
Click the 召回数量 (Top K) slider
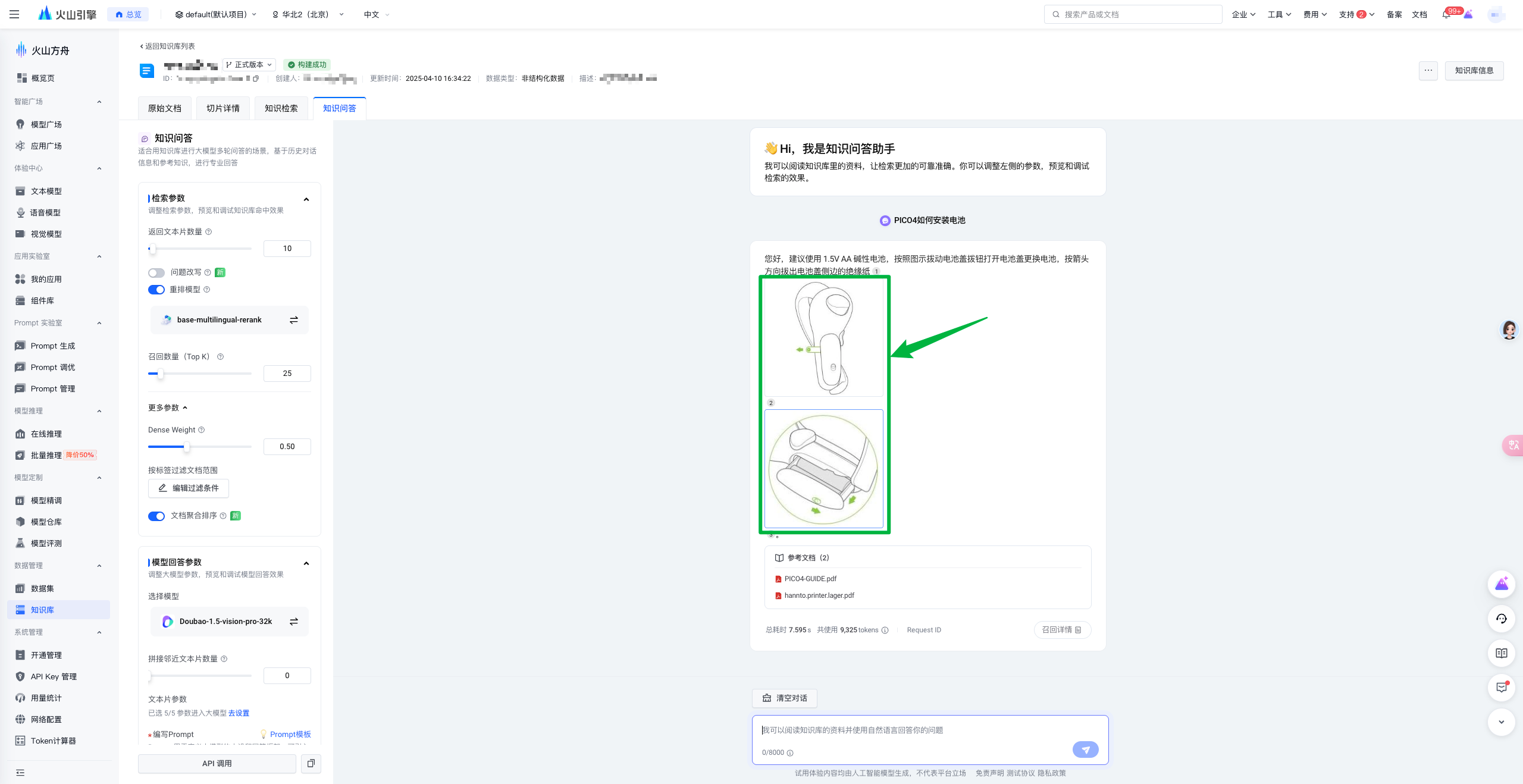(199, 374)
